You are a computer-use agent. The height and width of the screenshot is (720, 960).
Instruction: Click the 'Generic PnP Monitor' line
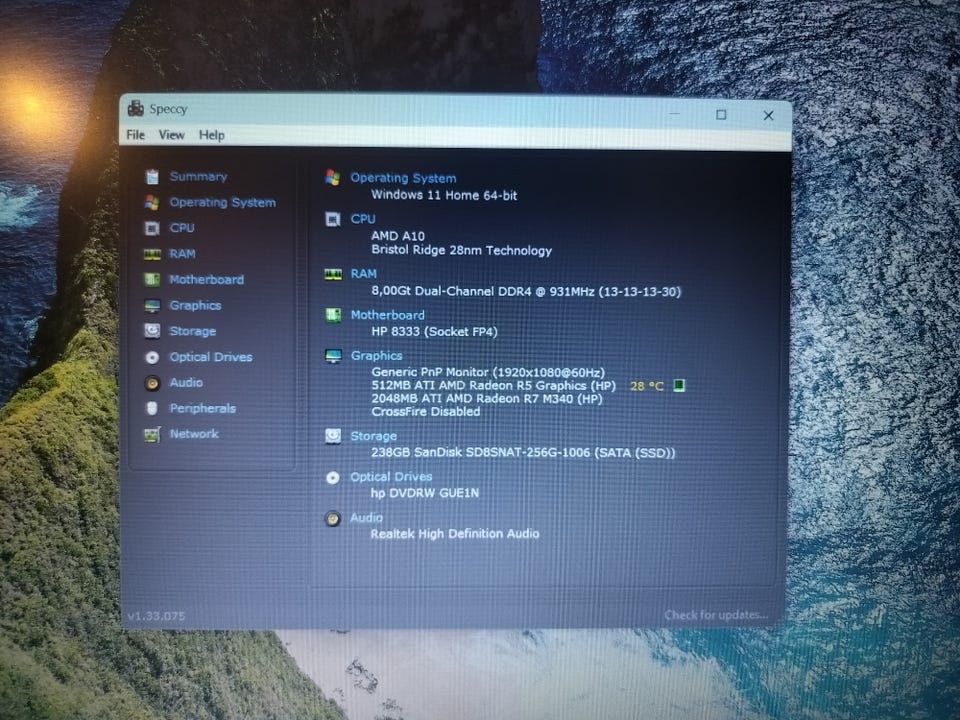[488, 372]
